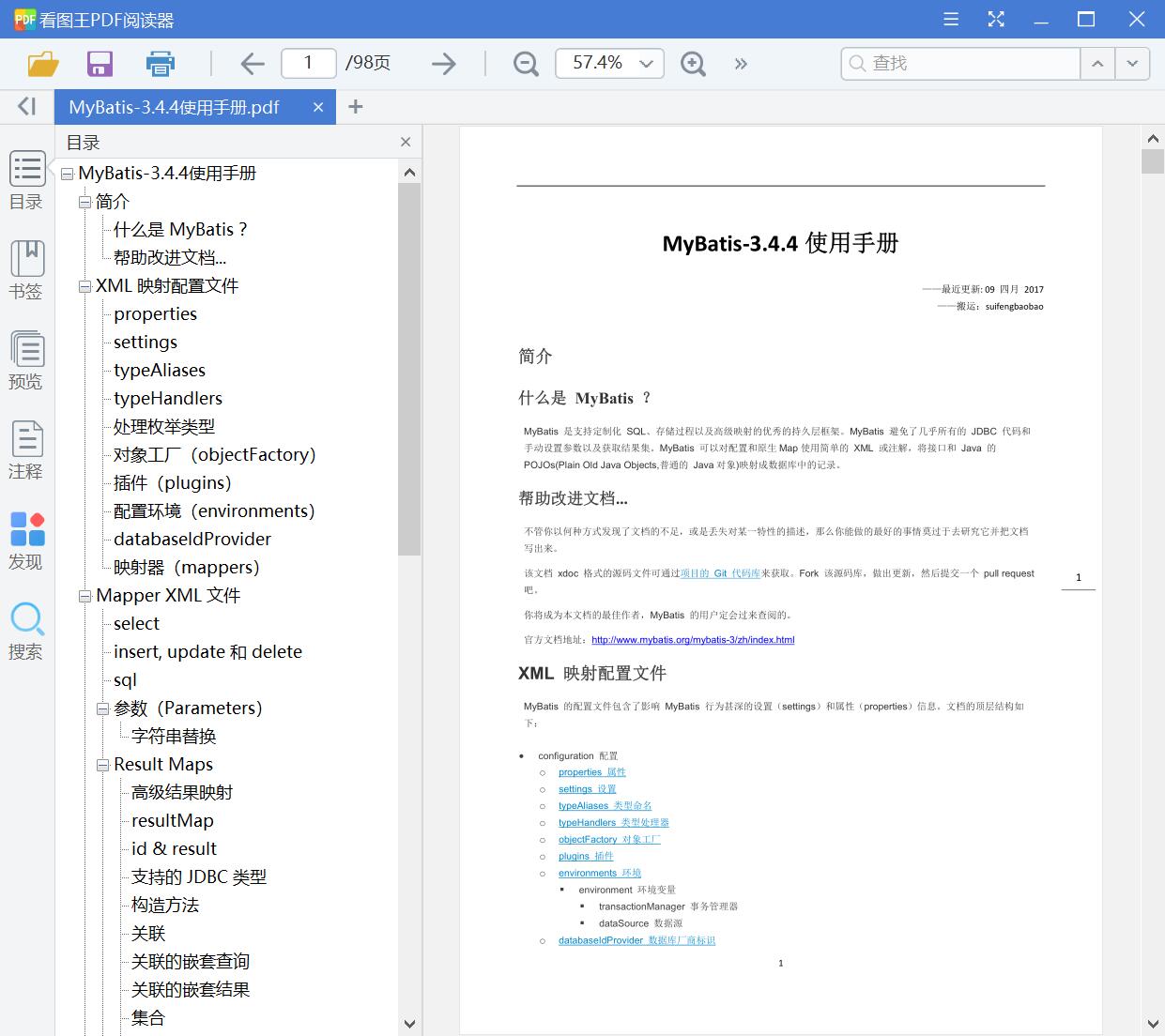Collapse the Result Maps node
The height and width of the screenshot is (1036, 1165).
(x=102, y=765)
